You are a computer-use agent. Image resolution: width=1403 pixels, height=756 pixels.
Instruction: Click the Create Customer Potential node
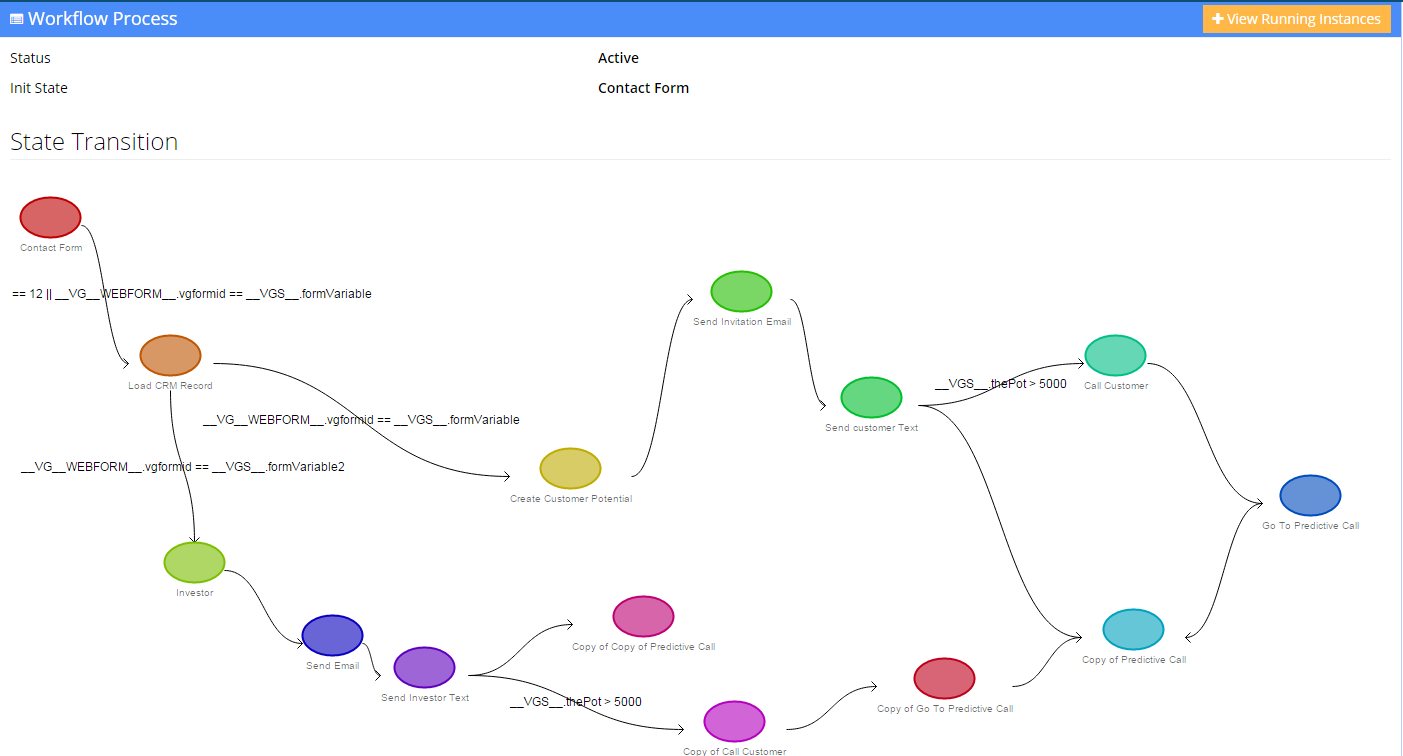570,469
